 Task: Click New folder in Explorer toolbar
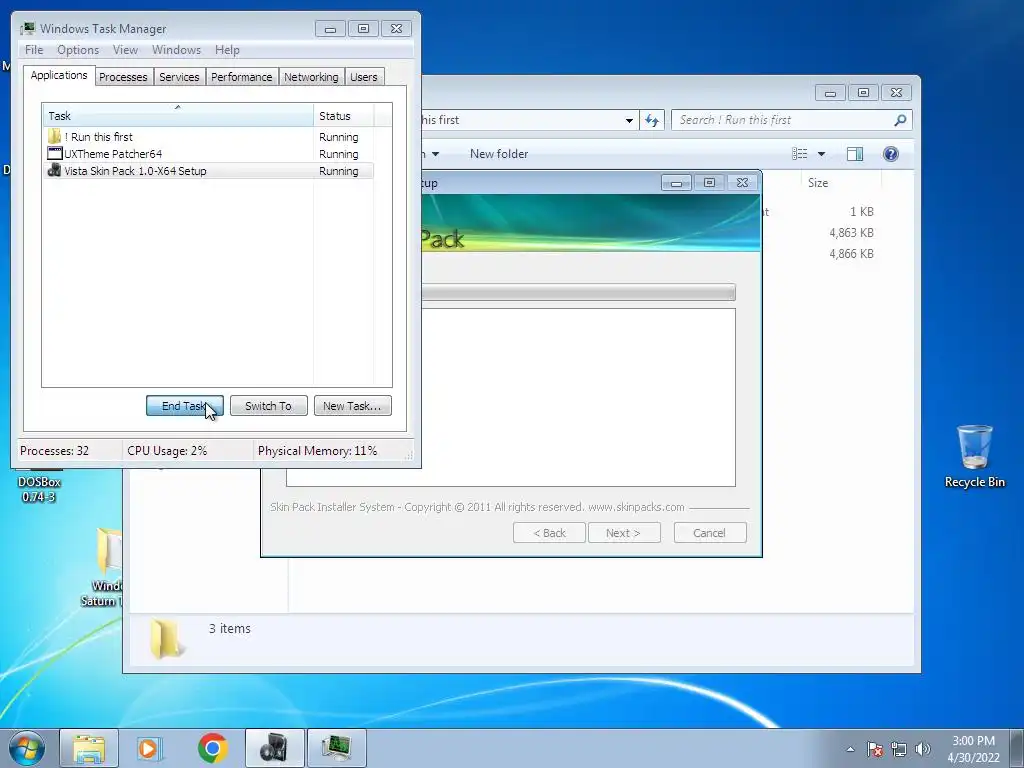499,154
